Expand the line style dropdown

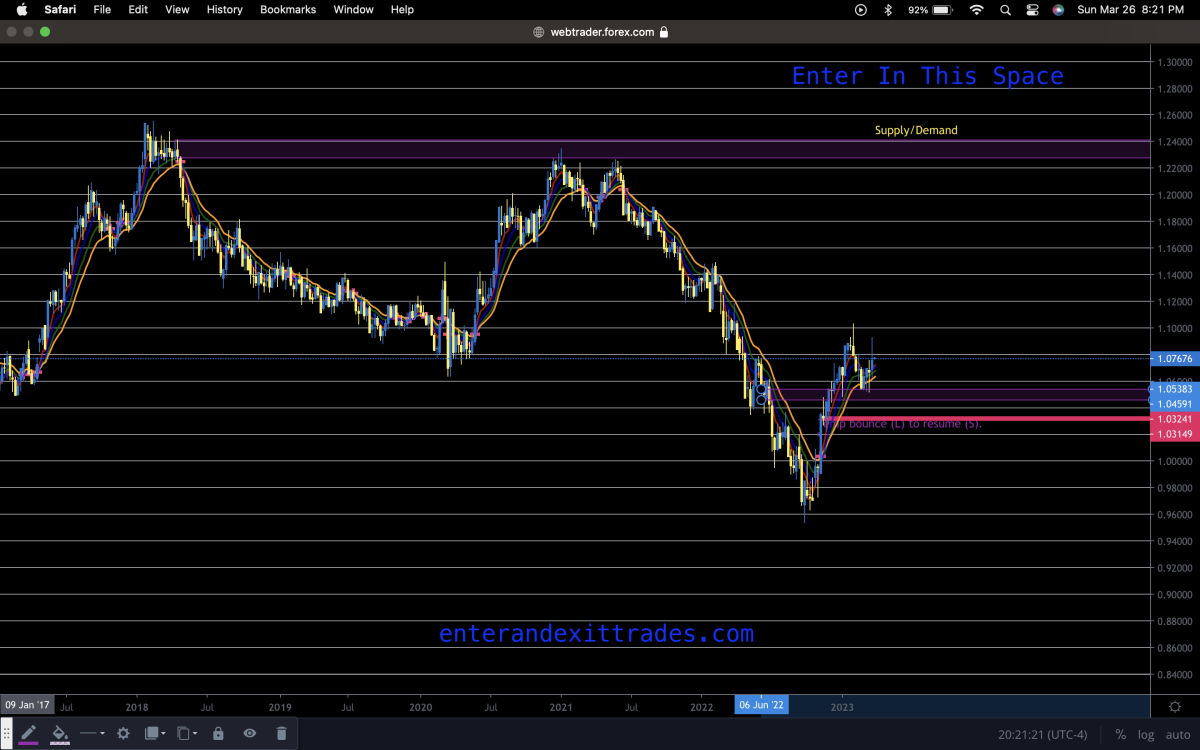[92, 733]
